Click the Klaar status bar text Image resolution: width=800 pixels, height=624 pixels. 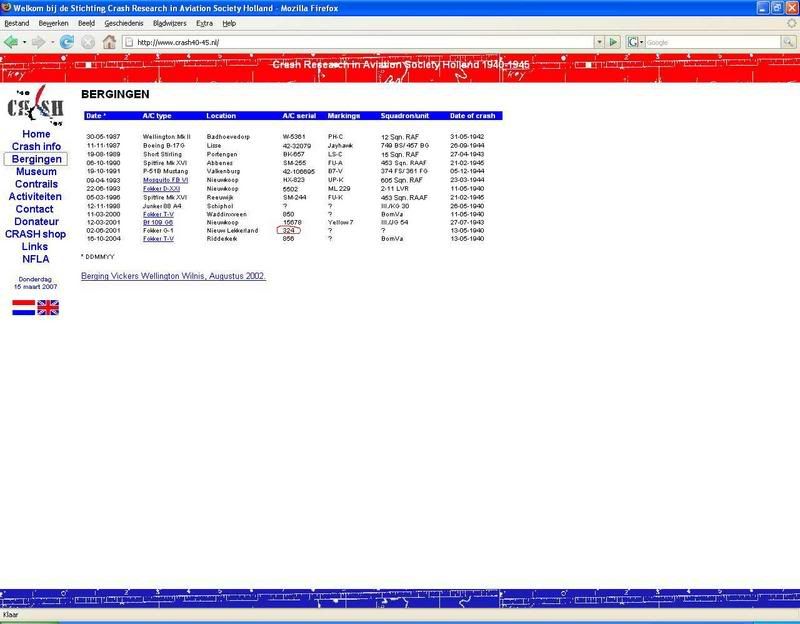point(10,615)
